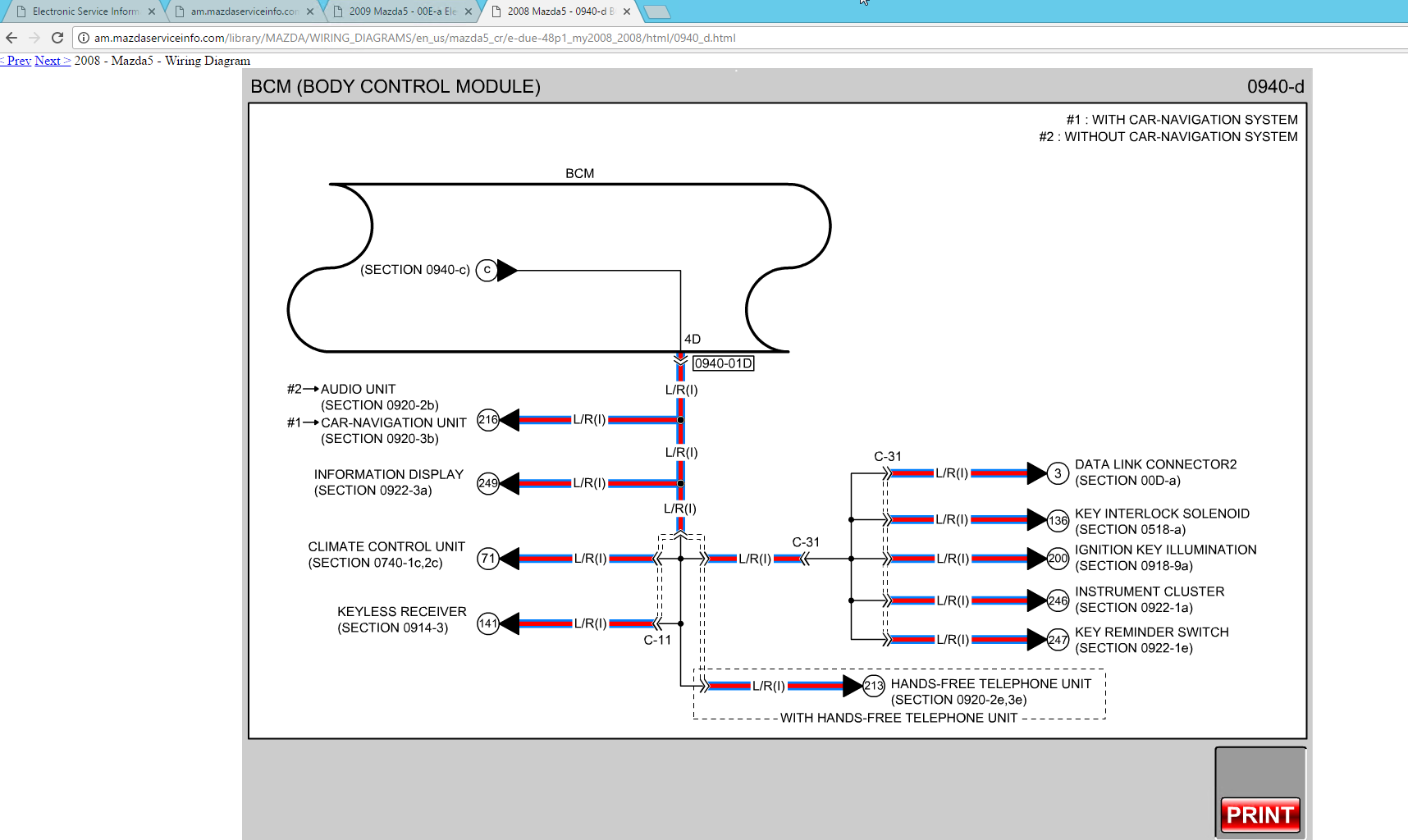Image resolution: width=1408 pixels, height=840 pixels.
Task: Click circled C section reference marker
Action: (x=487, y=270)
